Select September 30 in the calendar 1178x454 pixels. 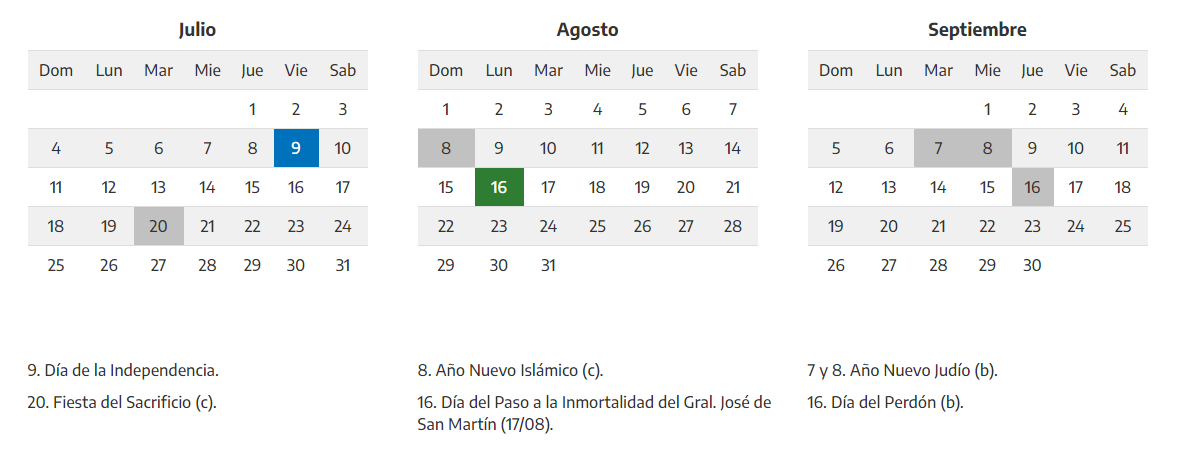1032,265
